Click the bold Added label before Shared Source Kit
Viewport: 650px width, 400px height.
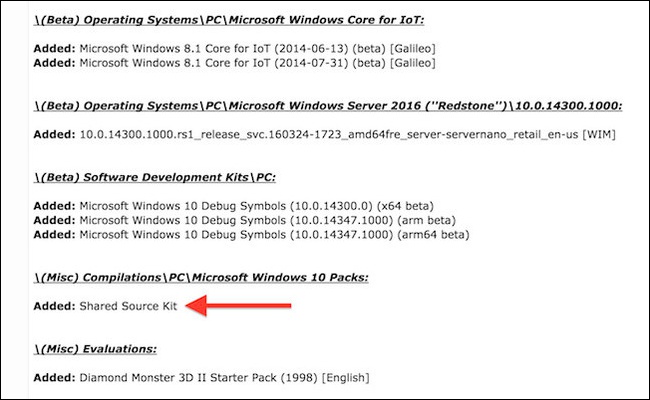tap(54, 306)
